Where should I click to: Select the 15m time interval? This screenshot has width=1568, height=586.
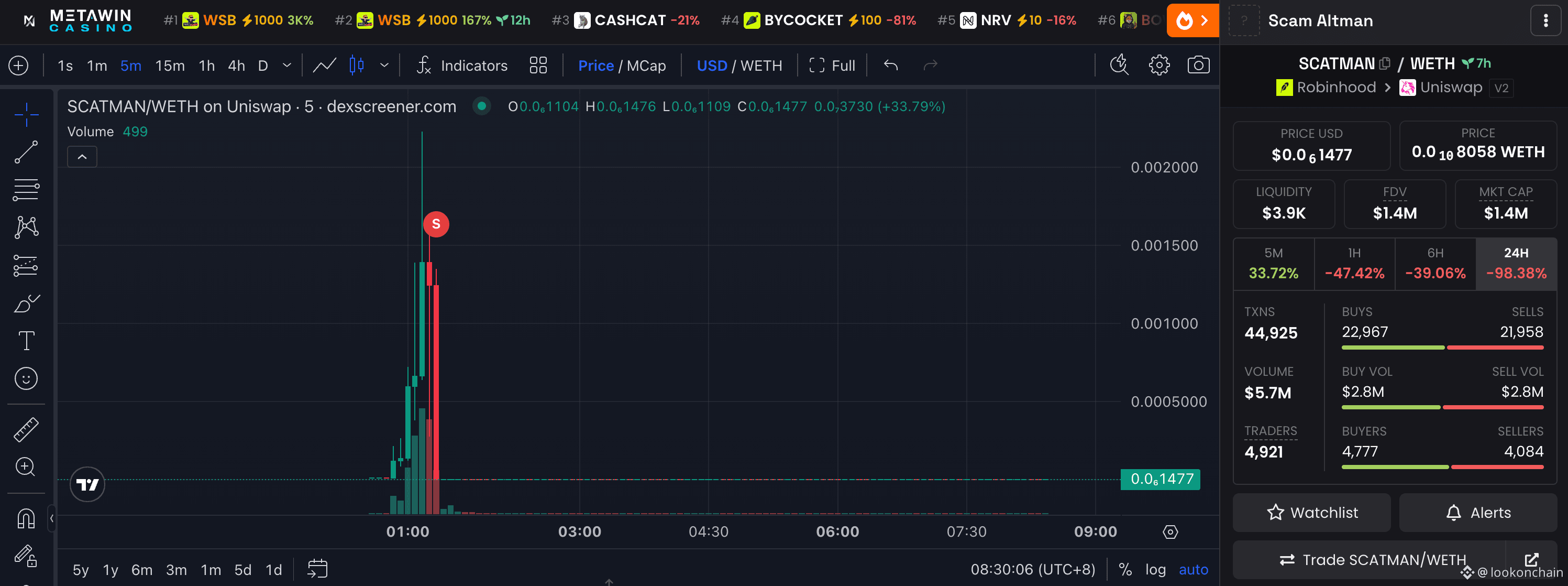170,66
